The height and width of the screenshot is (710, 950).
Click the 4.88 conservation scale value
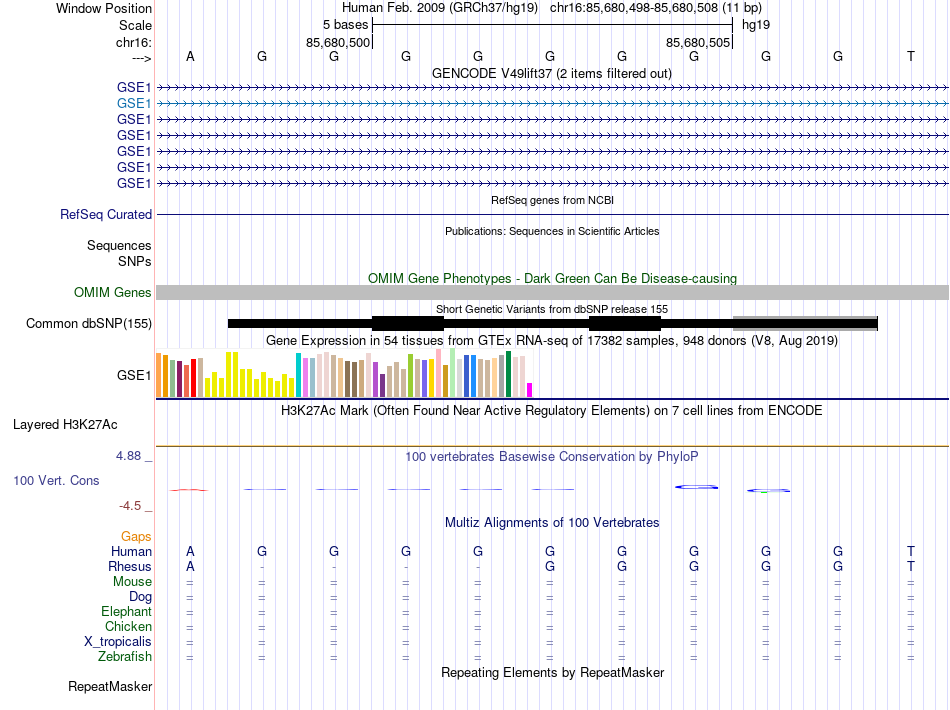point(128,456)
